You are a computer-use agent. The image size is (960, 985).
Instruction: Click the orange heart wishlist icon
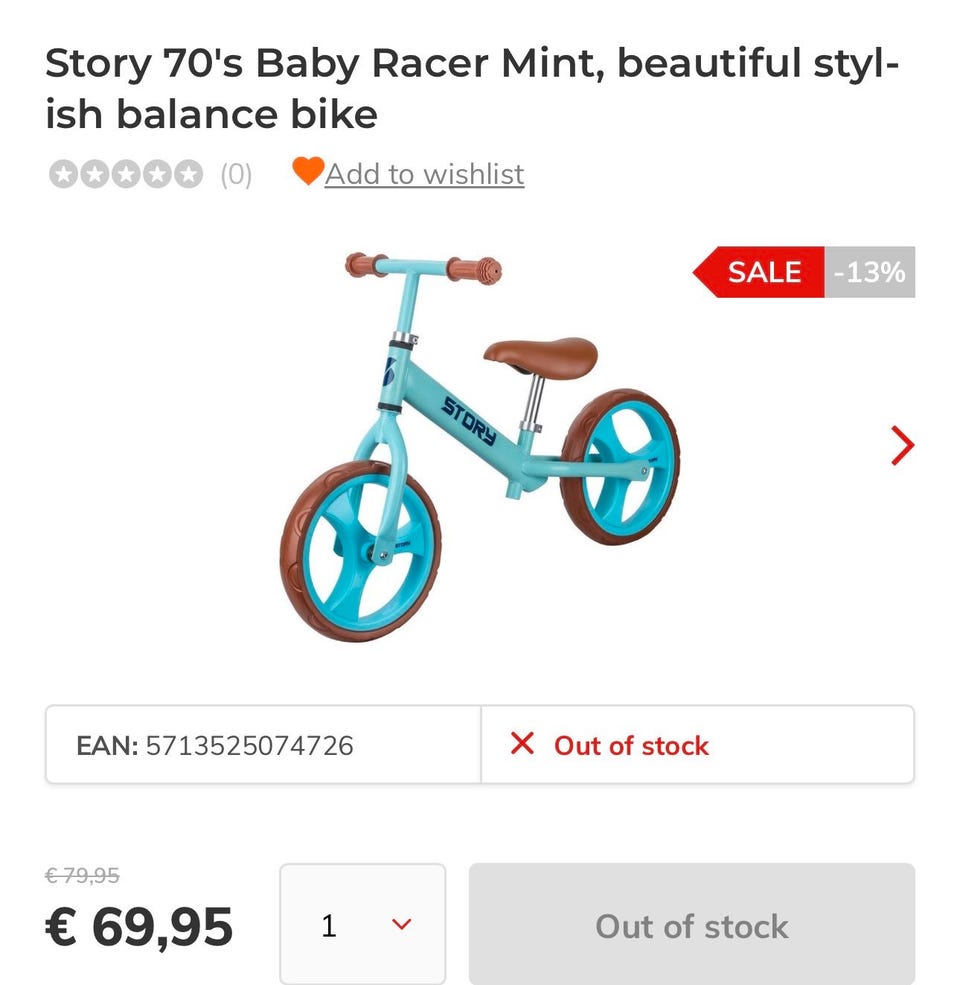click(x=308, y=172)
